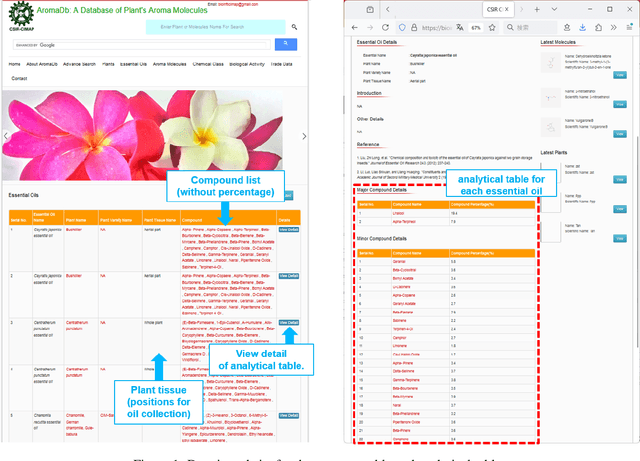This screenshot has width=640, height=461.
Task: View third plant under Latest Plants
Action: [x=620, y=238]
